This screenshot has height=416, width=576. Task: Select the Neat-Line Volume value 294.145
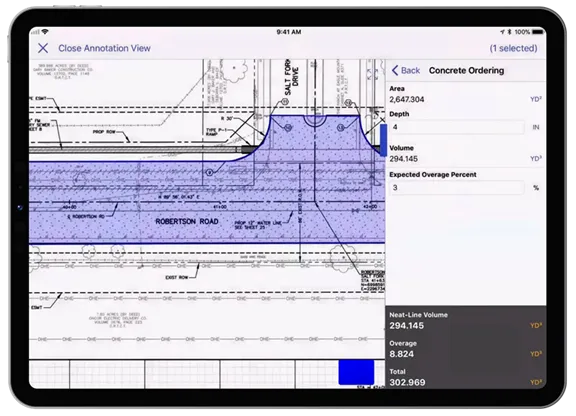pyautogui.click(x=407, y=326)
